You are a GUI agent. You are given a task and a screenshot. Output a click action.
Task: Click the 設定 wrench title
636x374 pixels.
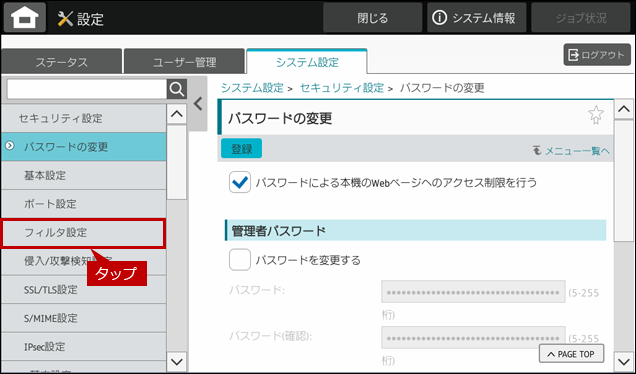(81, 19)
